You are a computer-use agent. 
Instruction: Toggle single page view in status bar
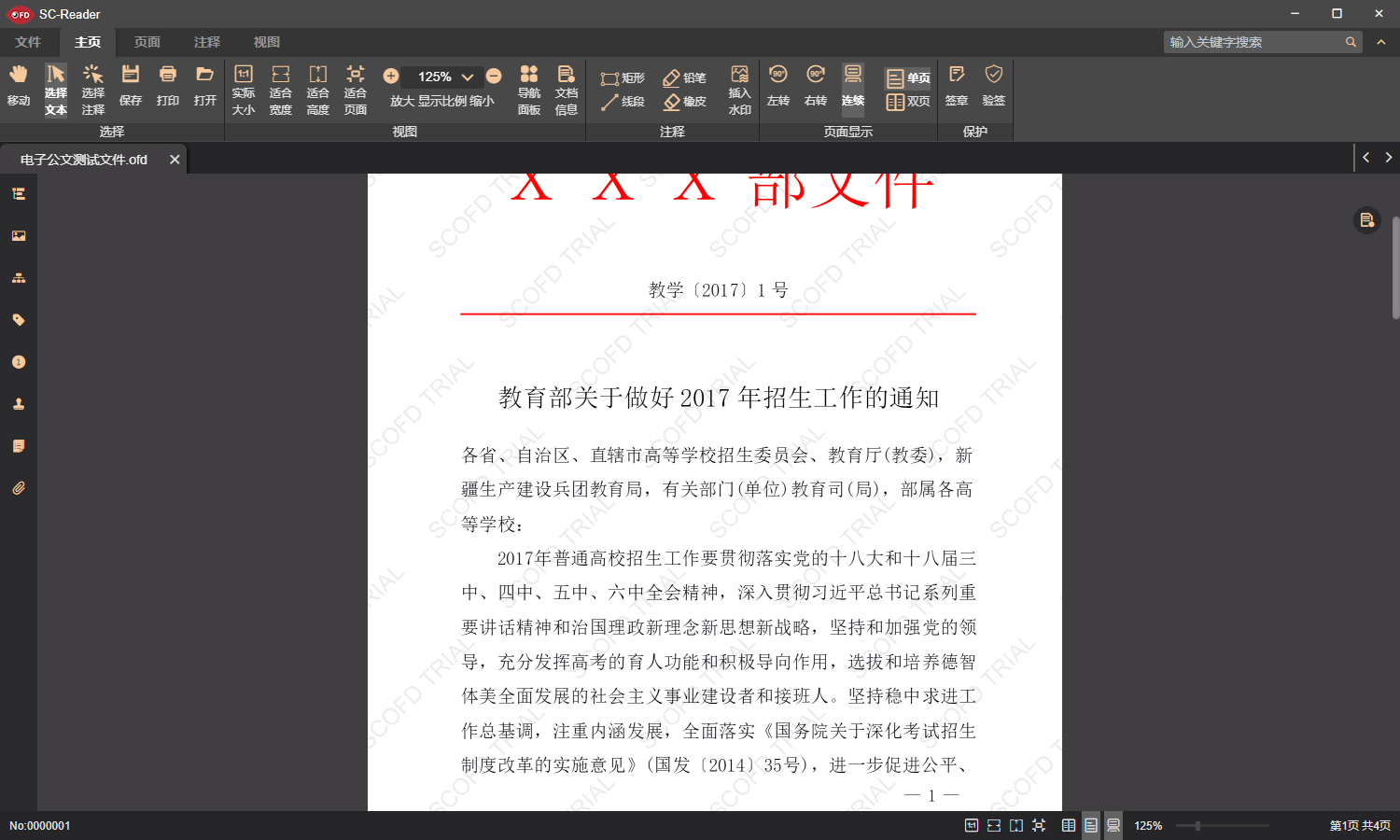tap(1091, 825)
